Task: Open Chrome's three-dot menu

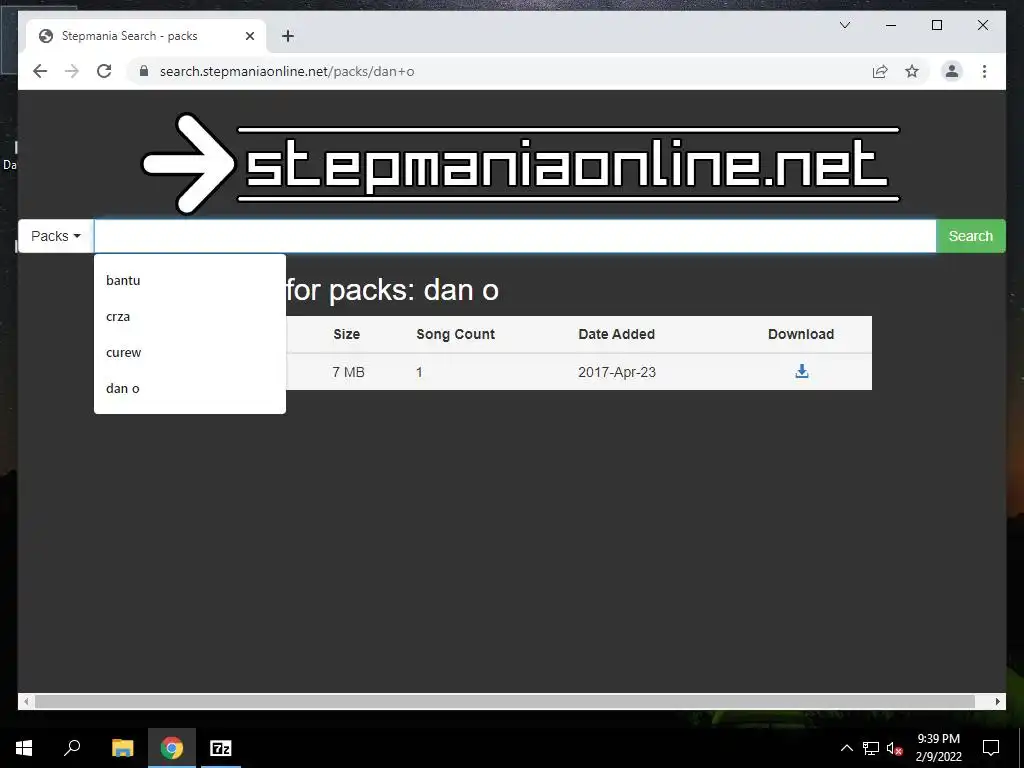Action: coord(984,71)
